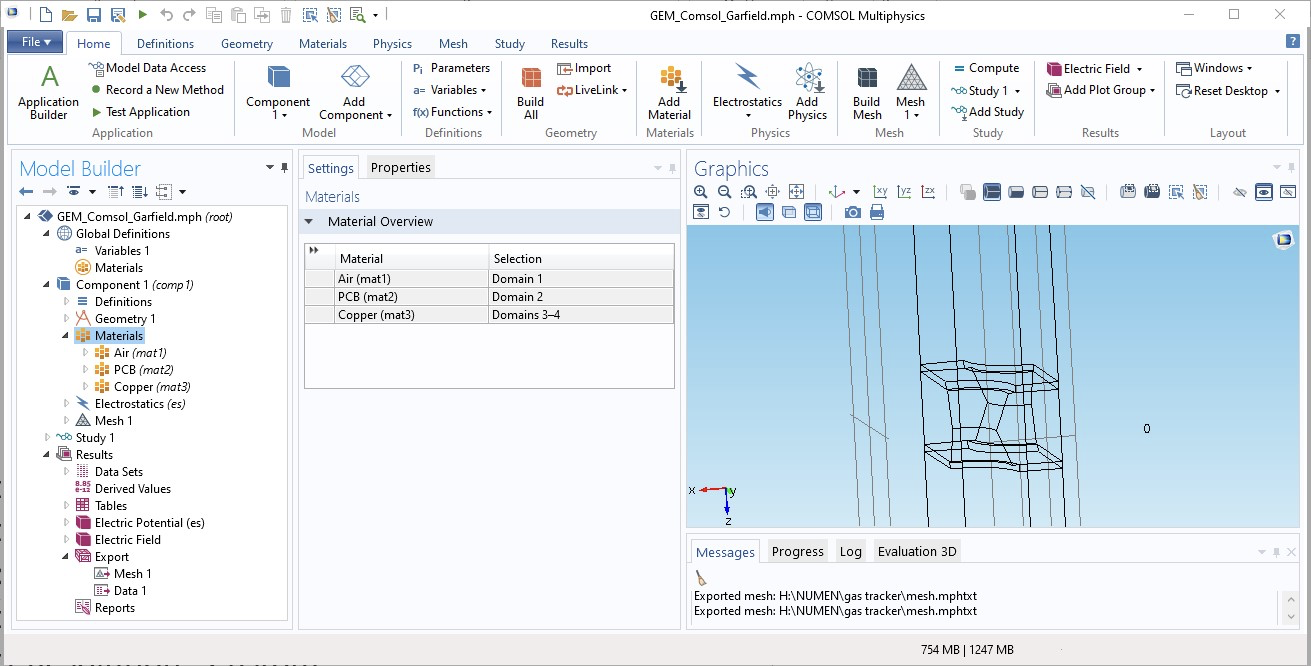Click help question mark button
The width and height of the screenshot is (1311, 666).
point(1292,41)
